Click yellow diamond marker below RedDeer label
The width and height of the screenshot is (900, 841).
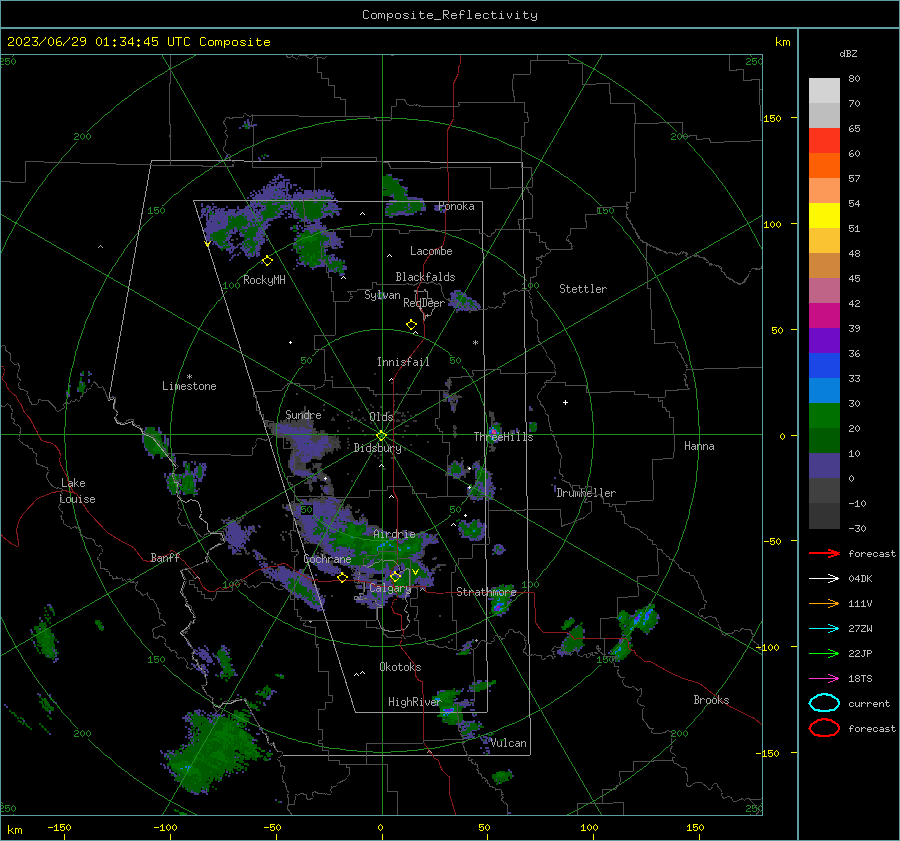click(411, 325)
